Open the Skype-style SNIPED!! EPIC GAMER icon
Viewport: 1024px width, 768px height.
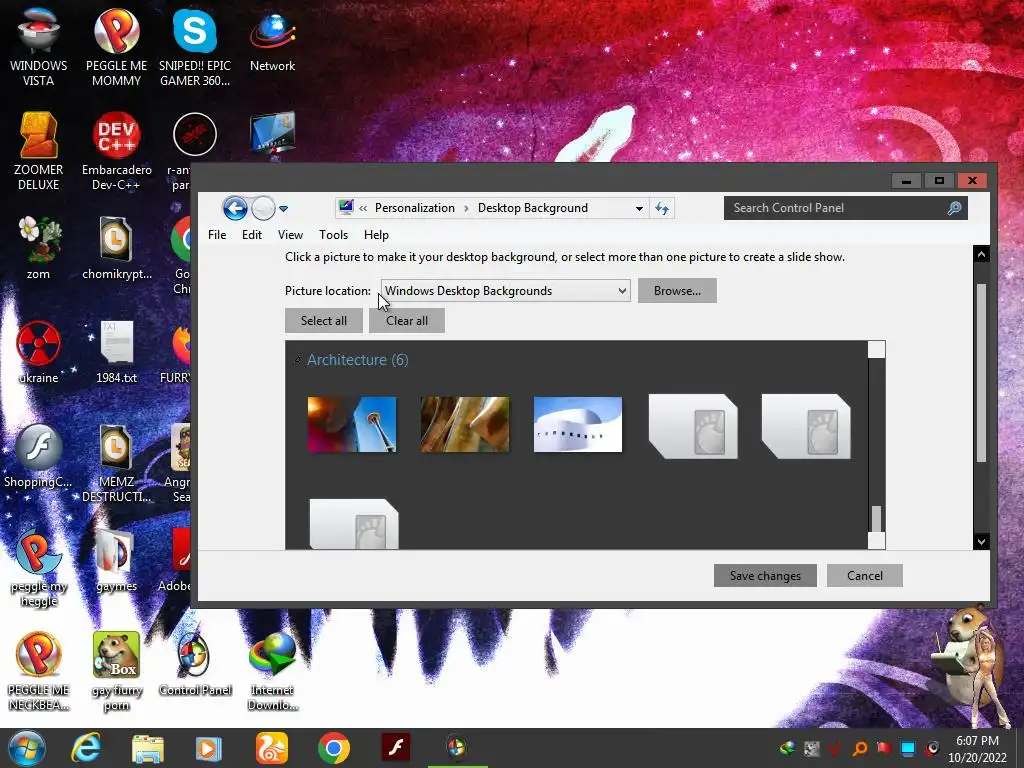[195, 48]
